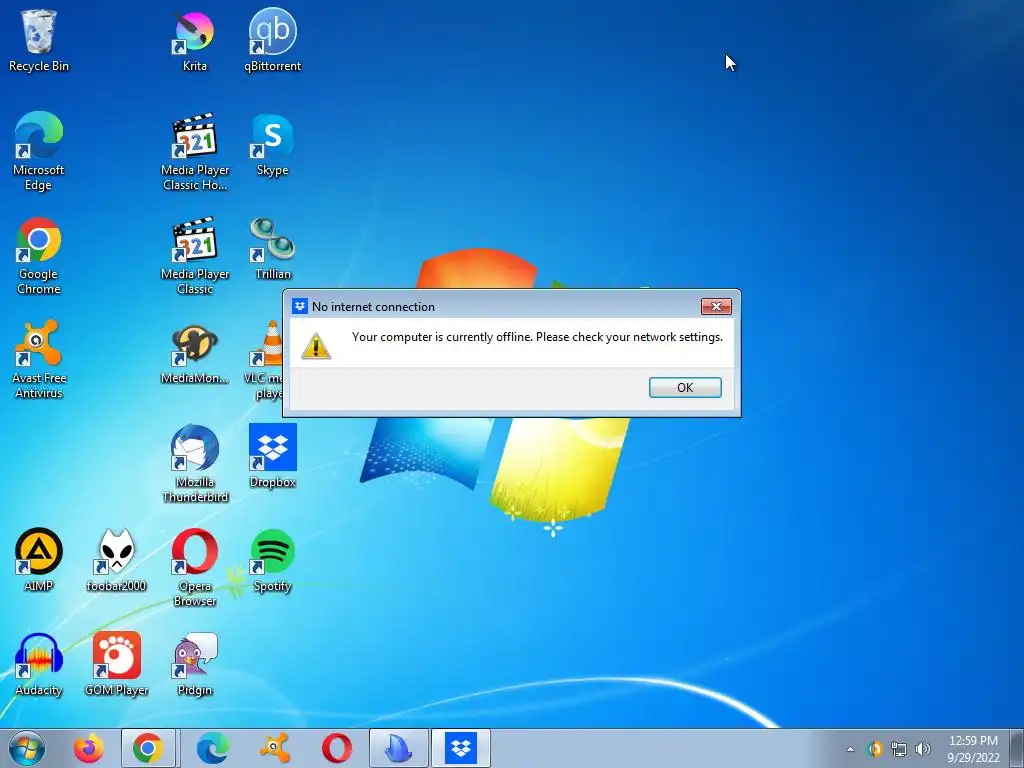Open the clock showing 12:59 PM

pyautogui.click(x=973, y=749)
